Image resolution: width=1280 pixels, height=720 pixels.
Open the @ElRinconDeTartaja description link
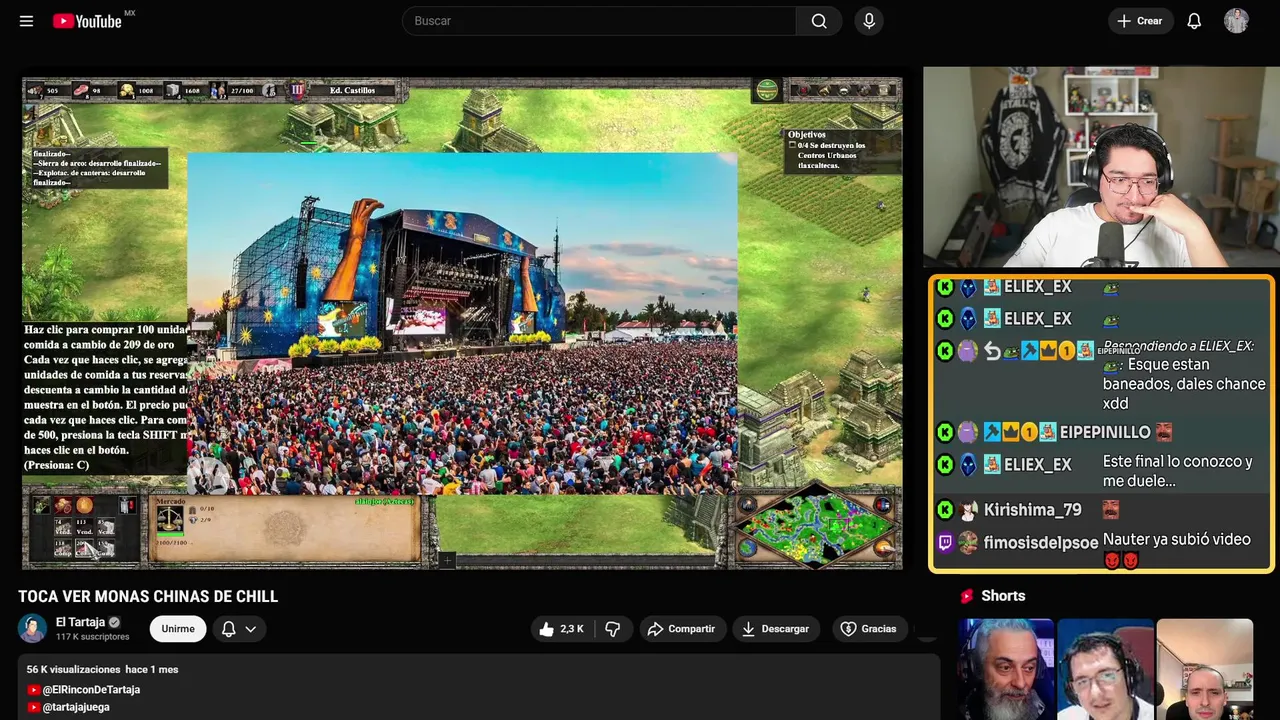(91, 690)
